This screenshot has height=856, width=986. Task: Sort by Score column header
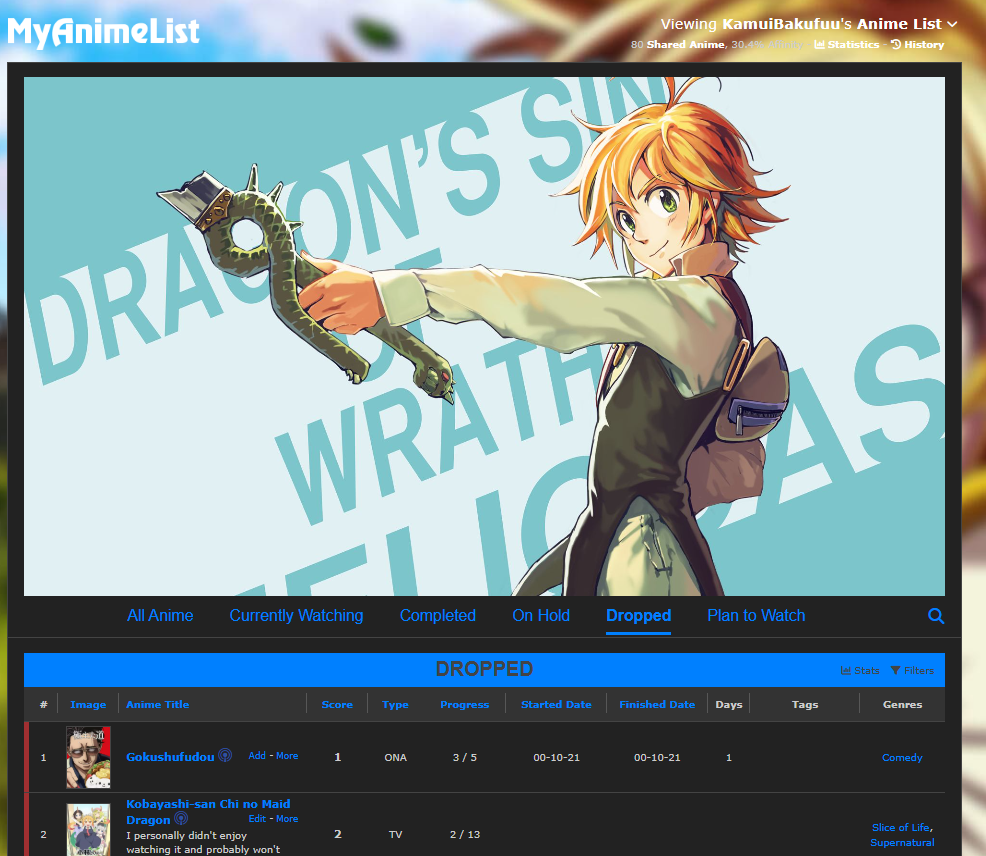point(337,704)
